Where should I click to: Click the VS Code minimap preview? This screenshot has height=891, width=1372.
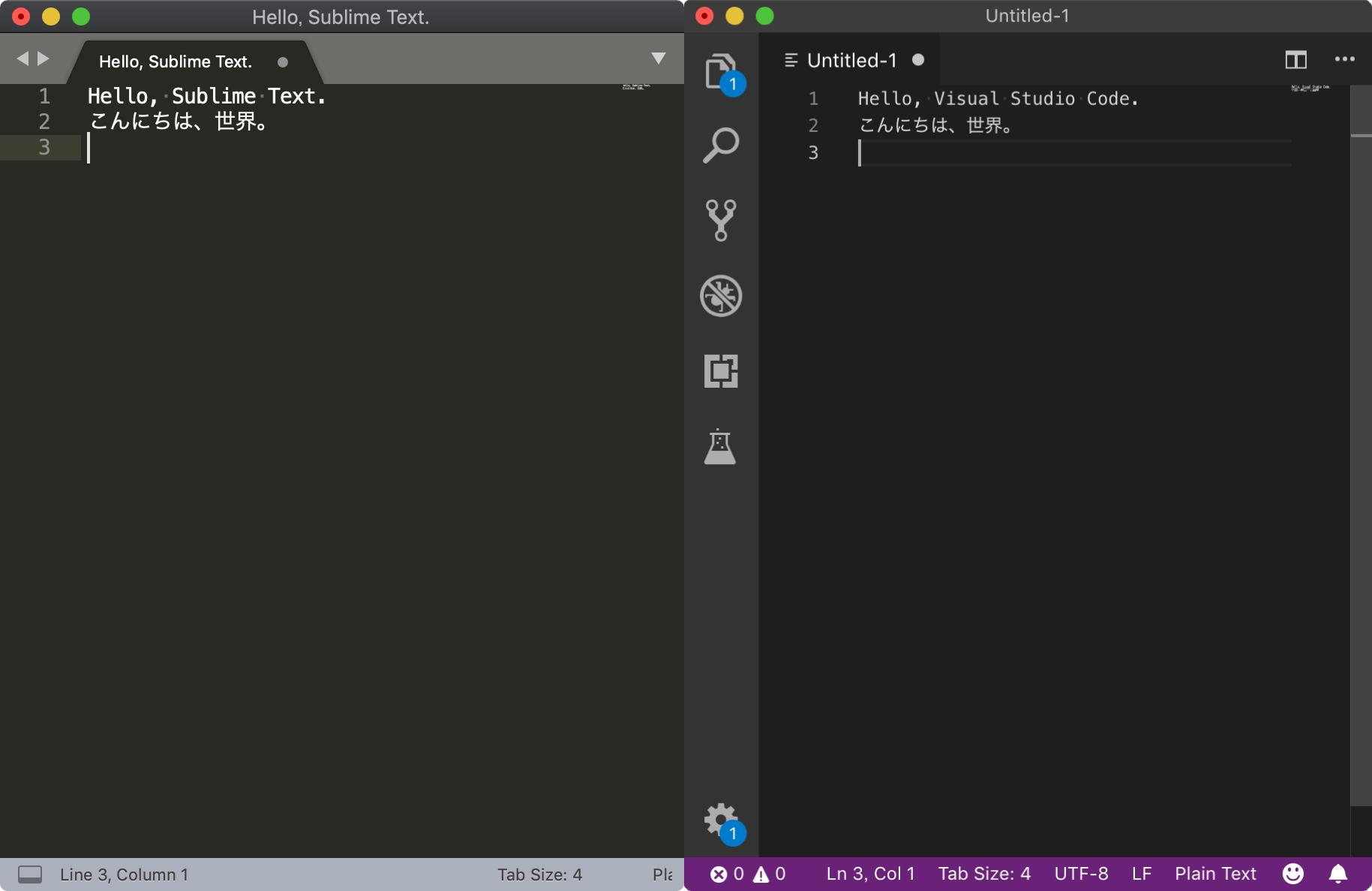tap(1310, 88)
